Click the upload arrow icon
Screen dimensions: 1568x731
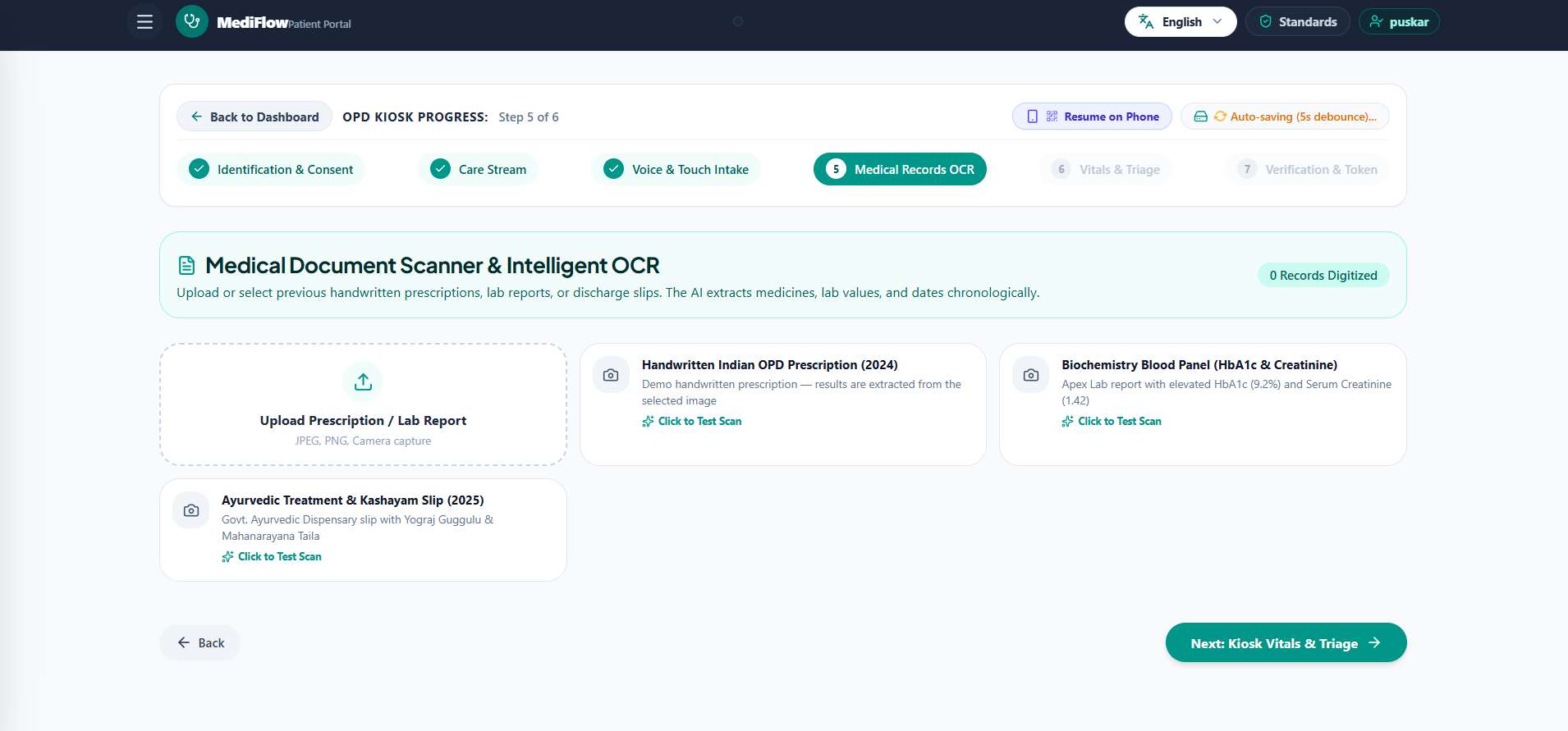(363, 381)
